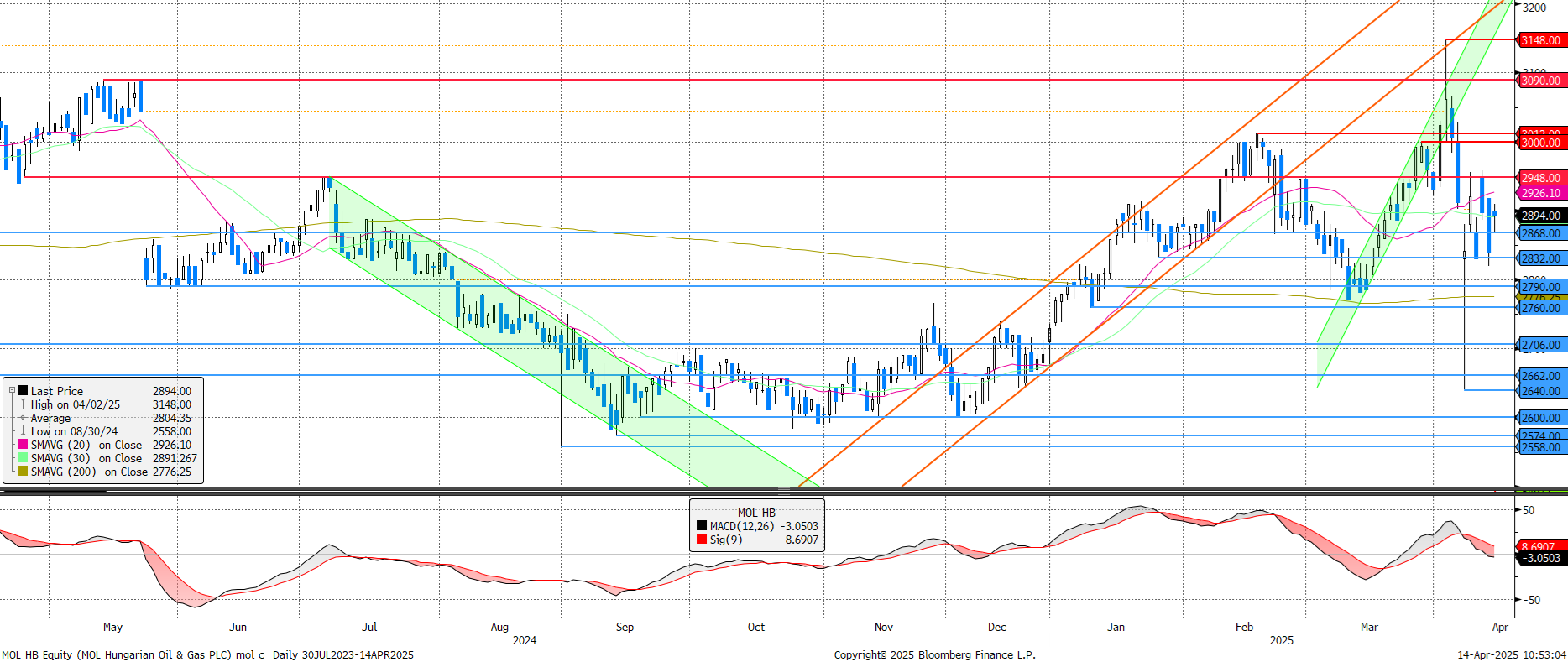Select the High on 04/02/25 marker icon
This screenshot has height=662, width=1568.
pos(24,404)
